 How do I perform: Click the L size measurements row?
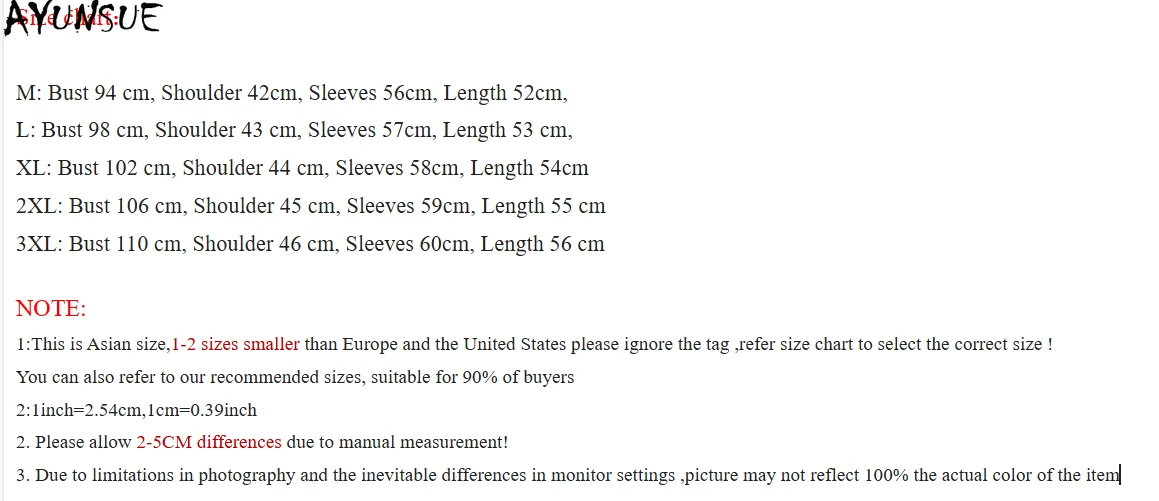coord(294,130)
